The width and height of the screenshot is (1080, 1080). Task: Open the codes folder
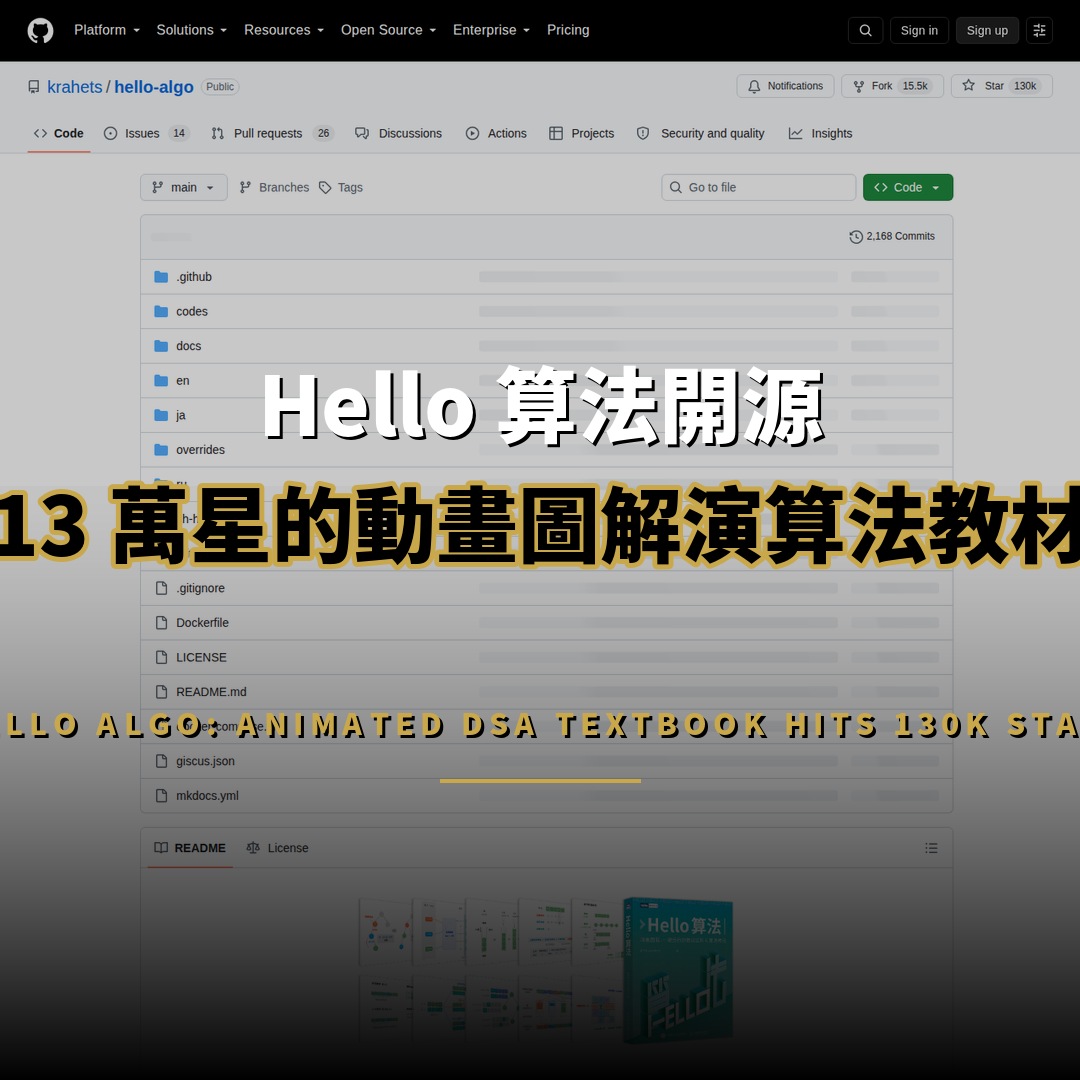[x=191, y=311]
